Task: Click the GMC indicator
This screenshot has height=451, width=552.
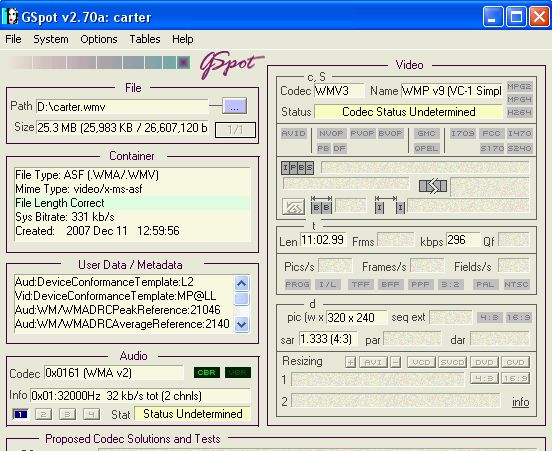Action: [x=426, y=134]
